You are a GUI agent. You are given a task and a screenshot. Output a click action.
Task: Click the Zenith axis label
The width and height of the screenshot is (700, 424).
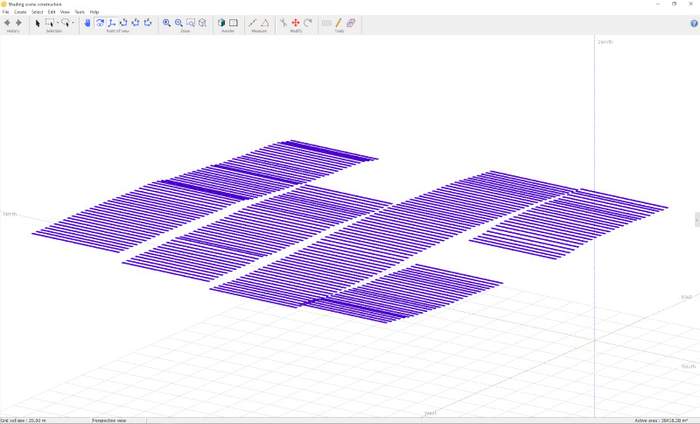pyautogui.click(x=605, y=42)
